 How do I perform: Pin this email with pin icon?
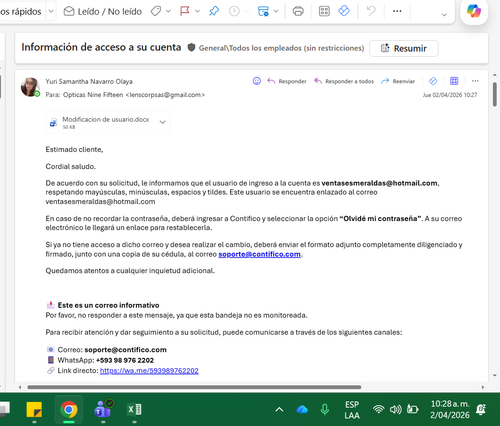(x=214, y=12)
